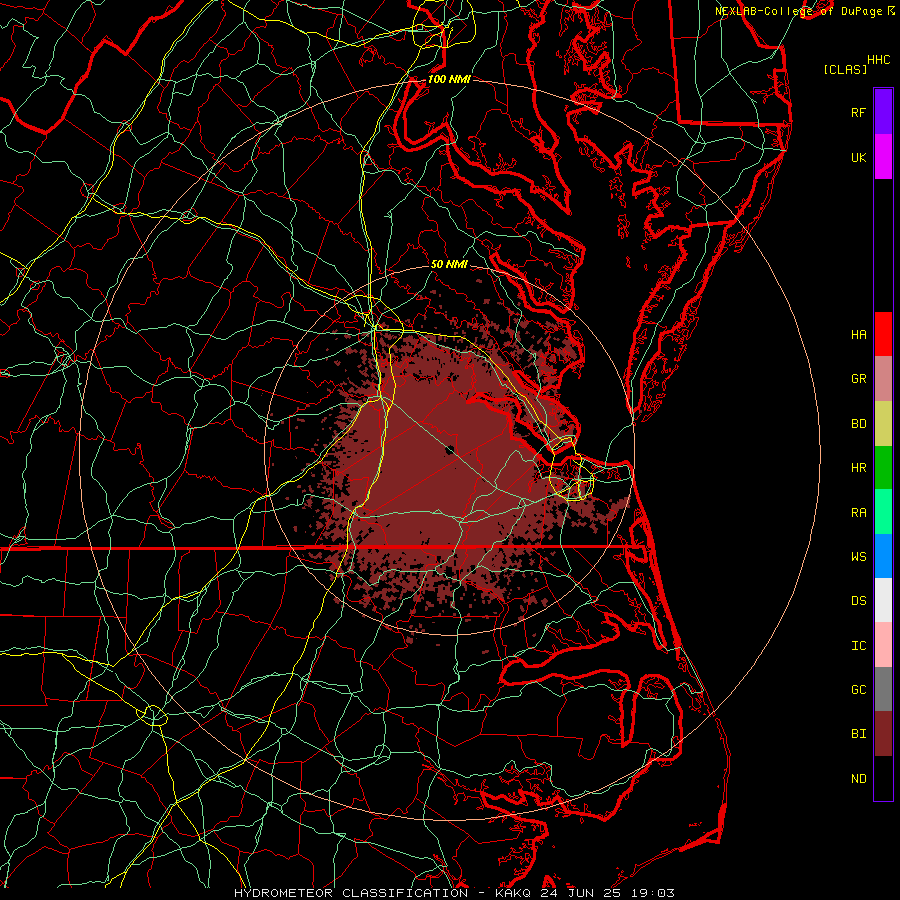
Task: Click the BI brown legend swatch
Action: [x=883, y=734]
